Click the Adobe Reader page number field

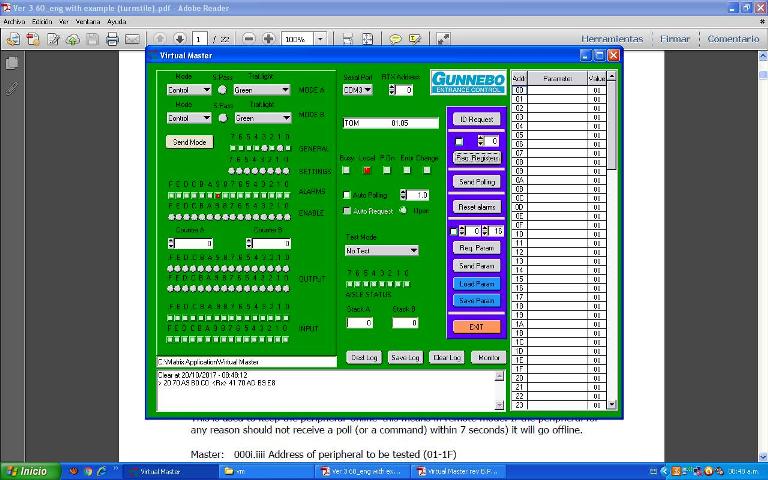coord(199,39)
